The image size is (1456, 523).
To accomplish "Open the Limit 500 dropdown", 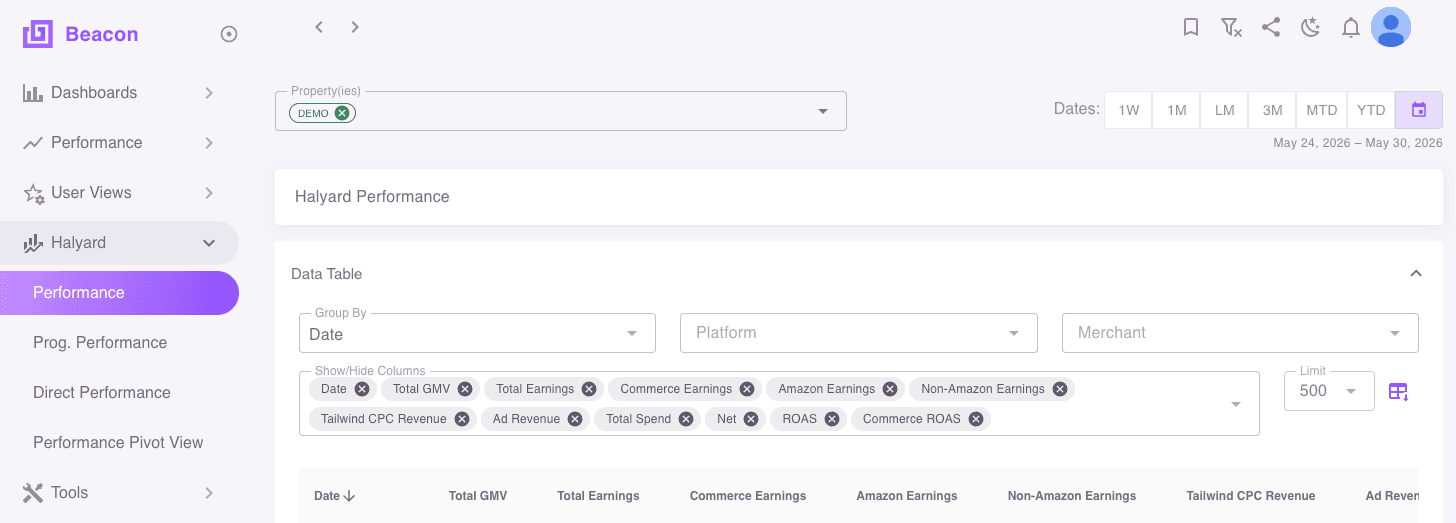I will click(1329, 391).
